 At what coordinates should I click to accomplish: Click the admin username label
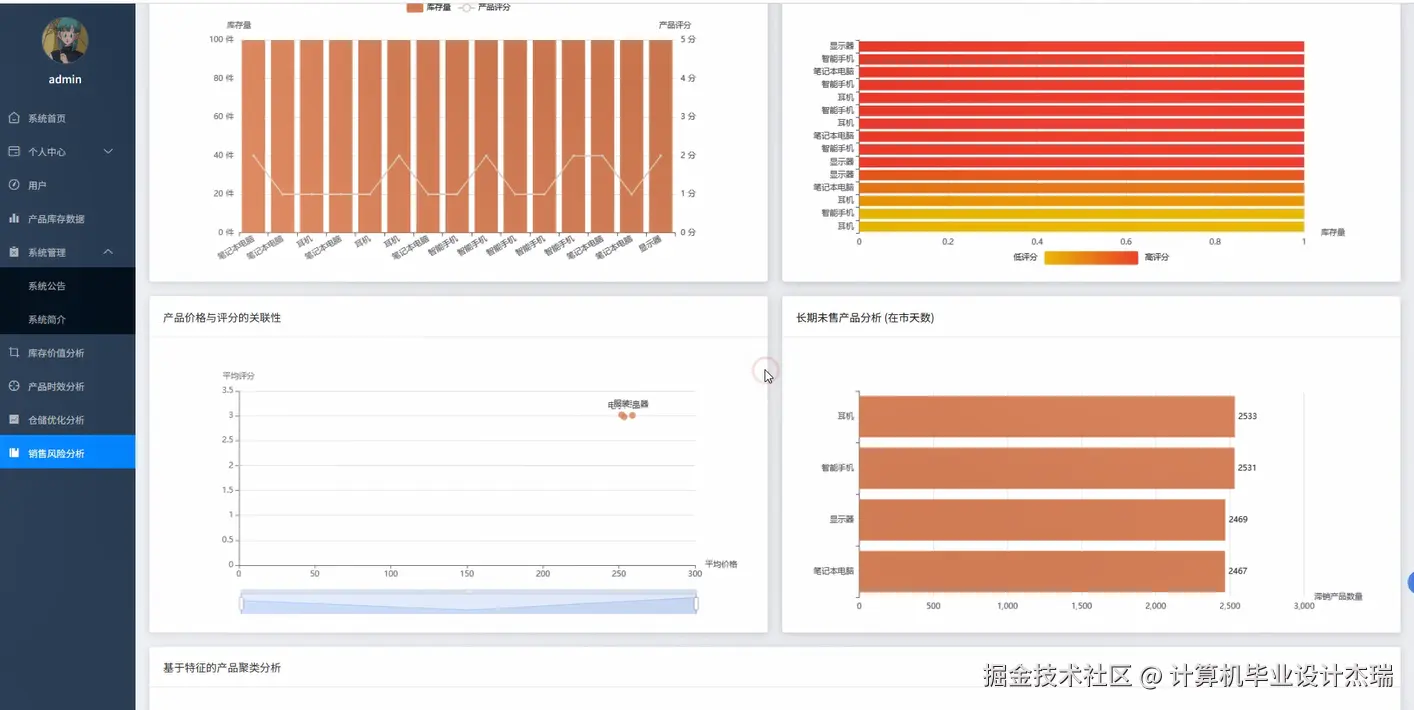[65, 79]
